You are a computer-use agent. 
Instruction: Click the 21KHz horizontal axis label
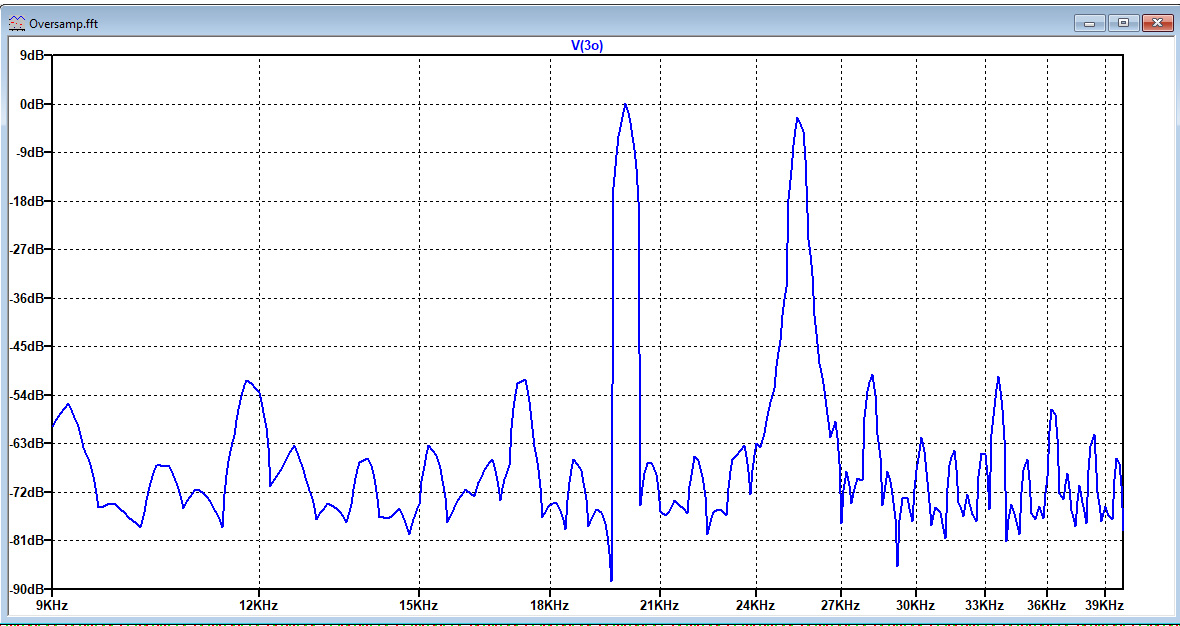click(x=660, y=606)
